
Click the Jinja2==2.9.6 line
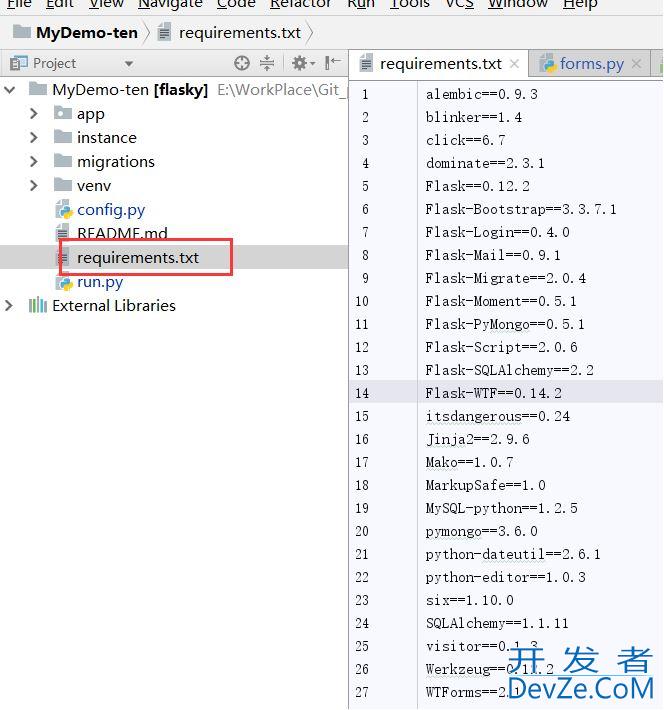click(477, 439)
